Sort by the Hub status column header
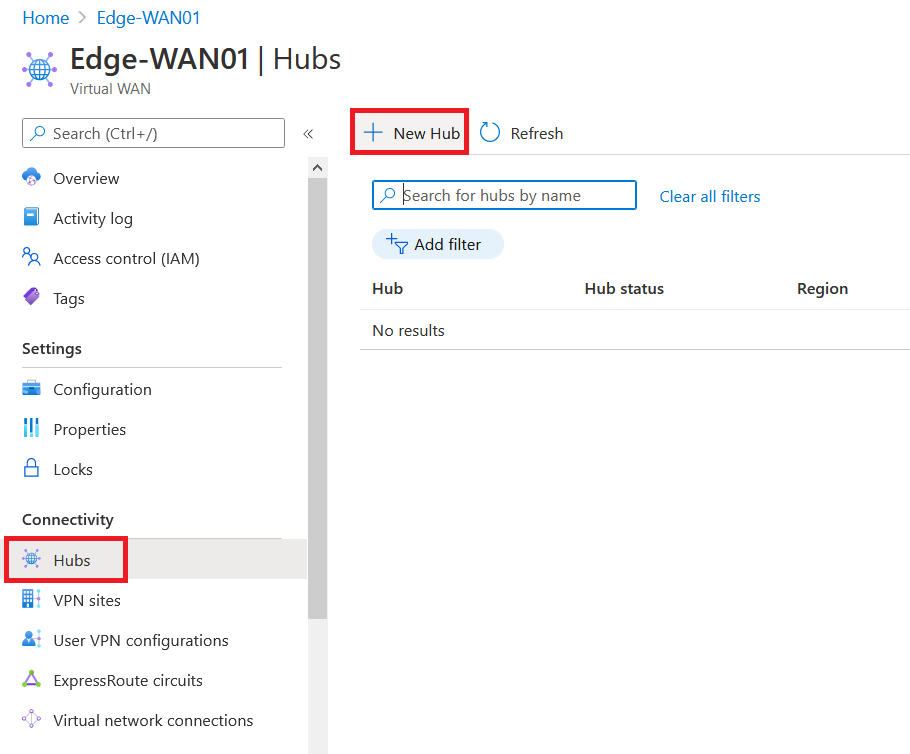This screenshot has width=910, height=754. 624,288
